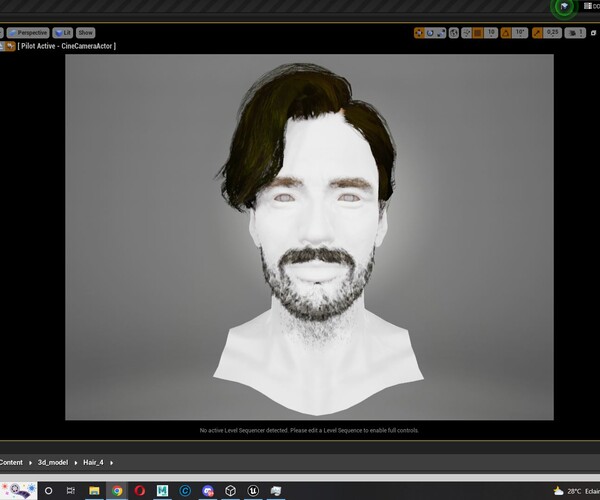Open the surface snapping options
Viewport: 600px width, 500px height.
click(466, 33)
